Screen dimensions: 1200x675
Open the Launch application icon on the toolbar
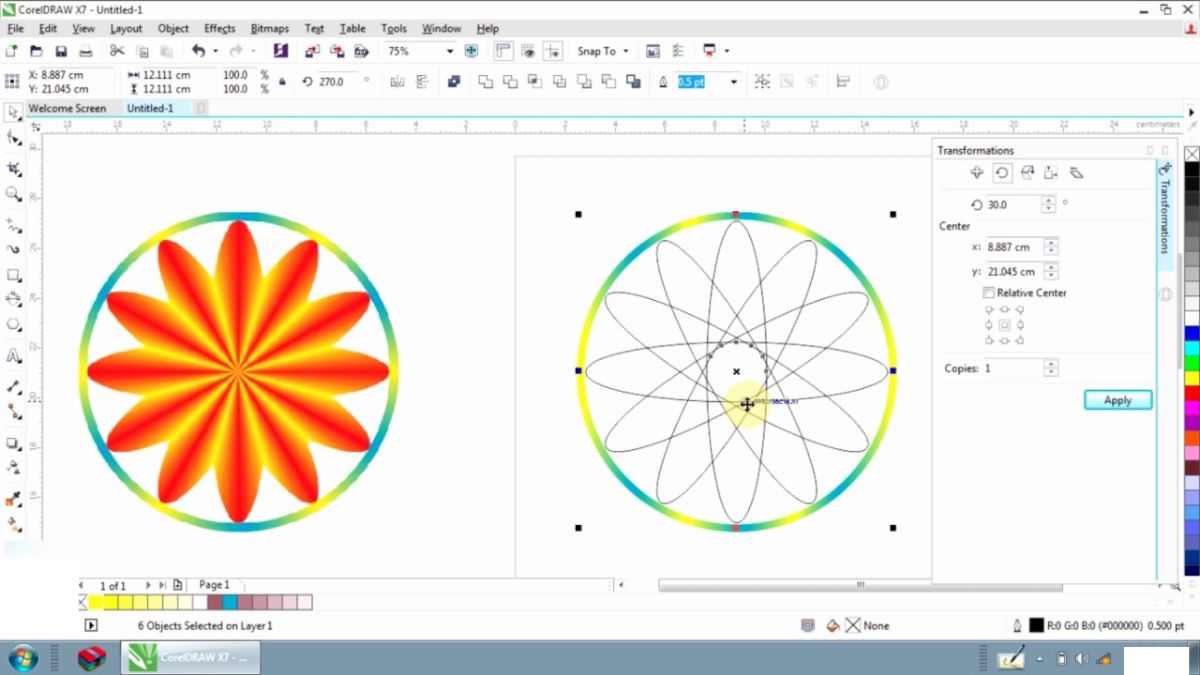pos(712,50)
